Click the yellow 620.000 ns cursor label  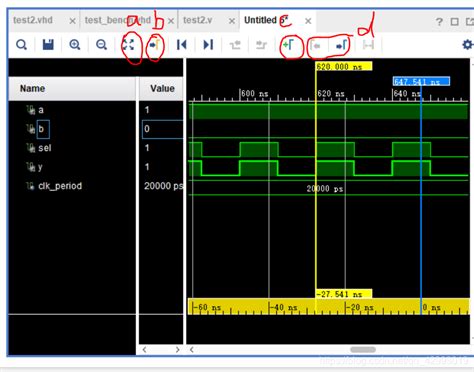(x=344, y=66)
